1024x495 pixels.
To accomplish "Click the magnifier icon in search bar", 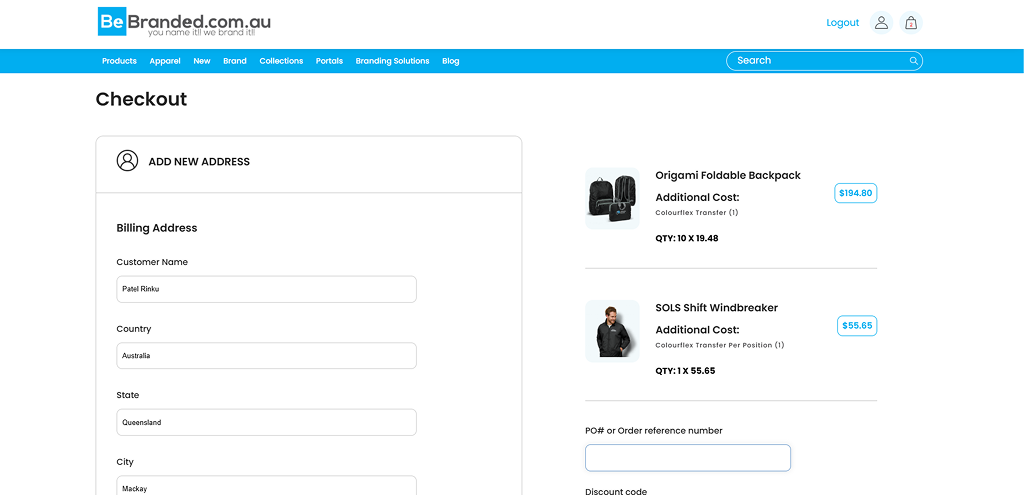I will pos(913,61).
